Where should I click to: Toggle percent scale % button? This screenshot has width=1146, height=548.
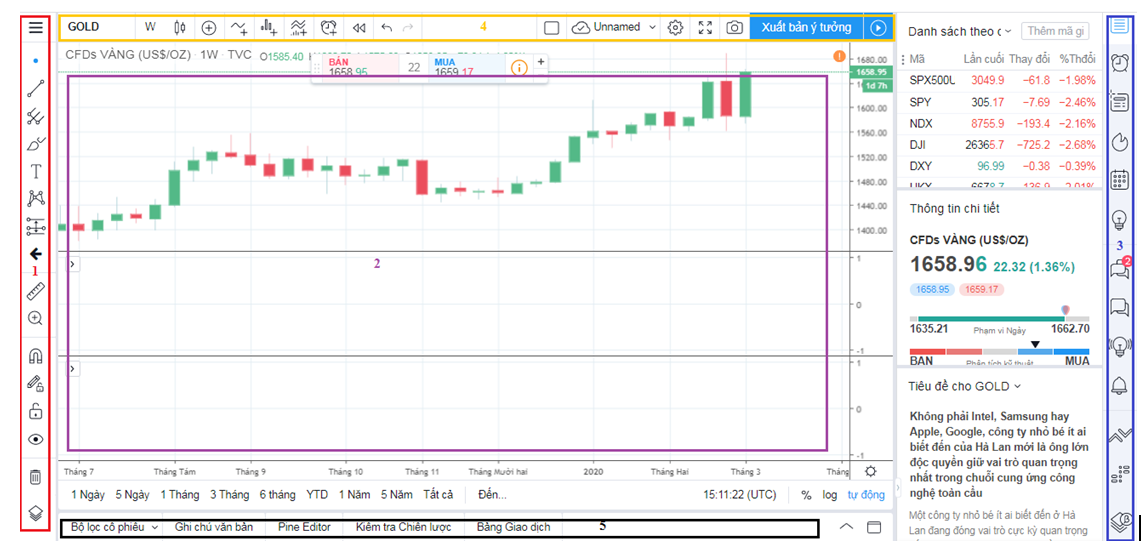(x=806, y=495)
